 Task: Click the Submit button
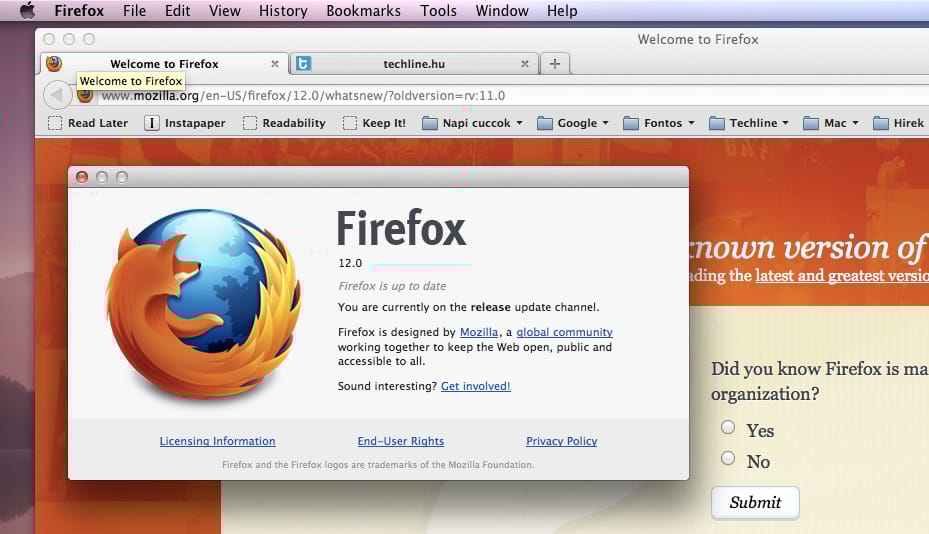coord(755,503)
